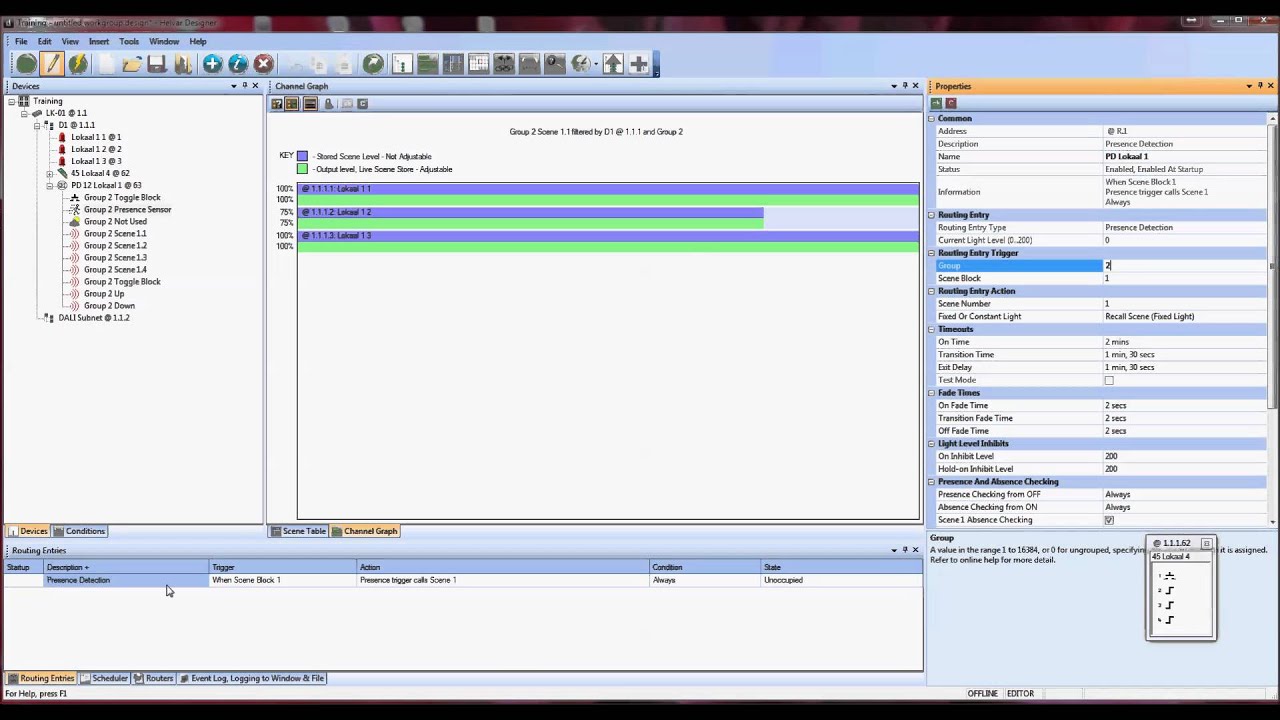Collapse the PD 12 Lokaal 1 @ 63 node
The width and height of the screenshot is (1280, 720).
[50, 185]
